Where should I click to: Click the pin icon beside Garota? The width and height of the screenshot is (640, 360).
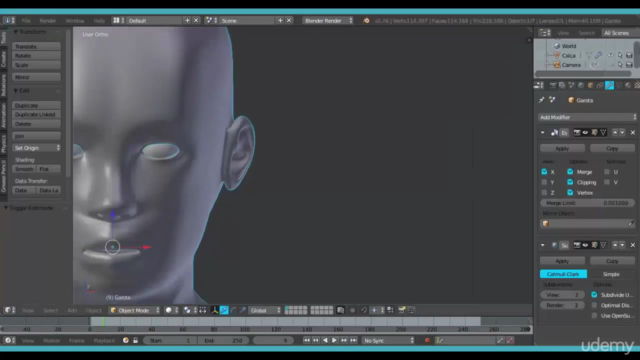[542, 100]
